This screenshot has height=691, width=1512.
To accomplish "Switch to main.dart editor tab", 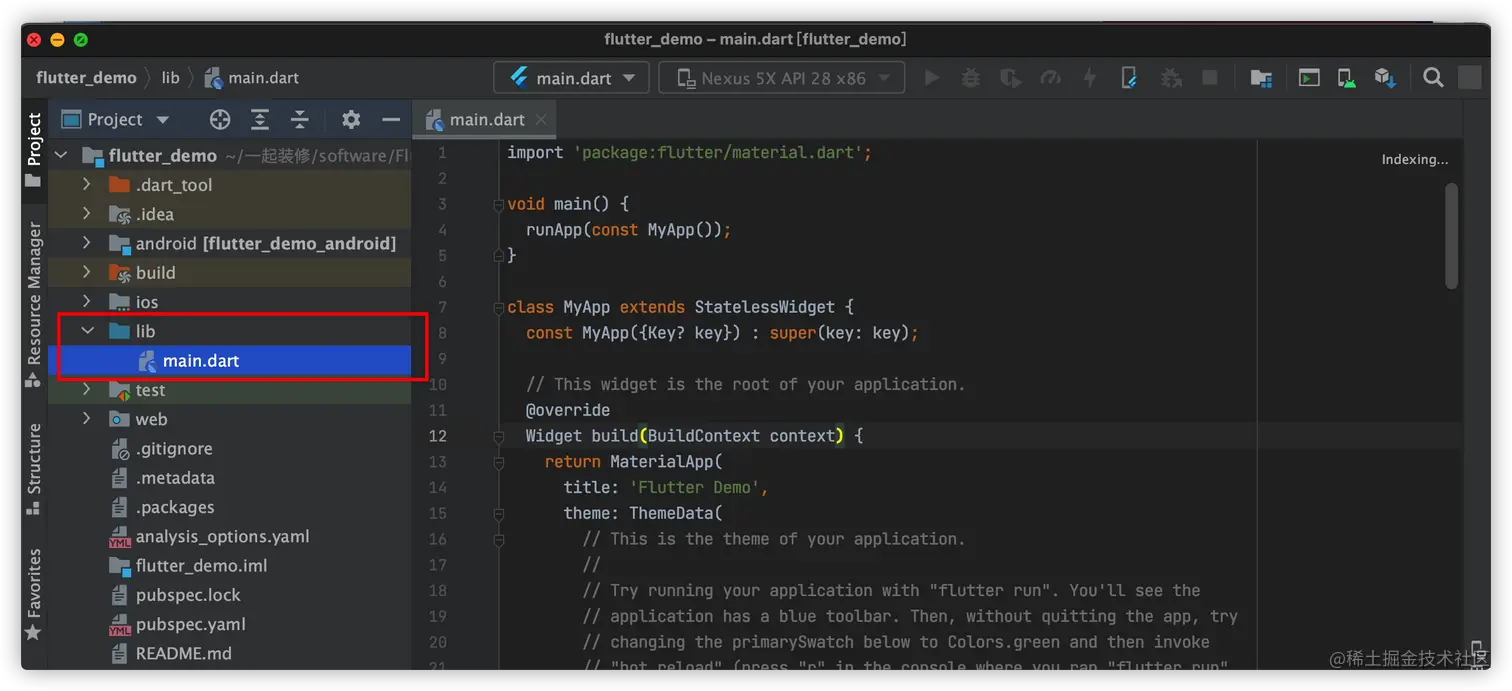I will coord(486,120).
